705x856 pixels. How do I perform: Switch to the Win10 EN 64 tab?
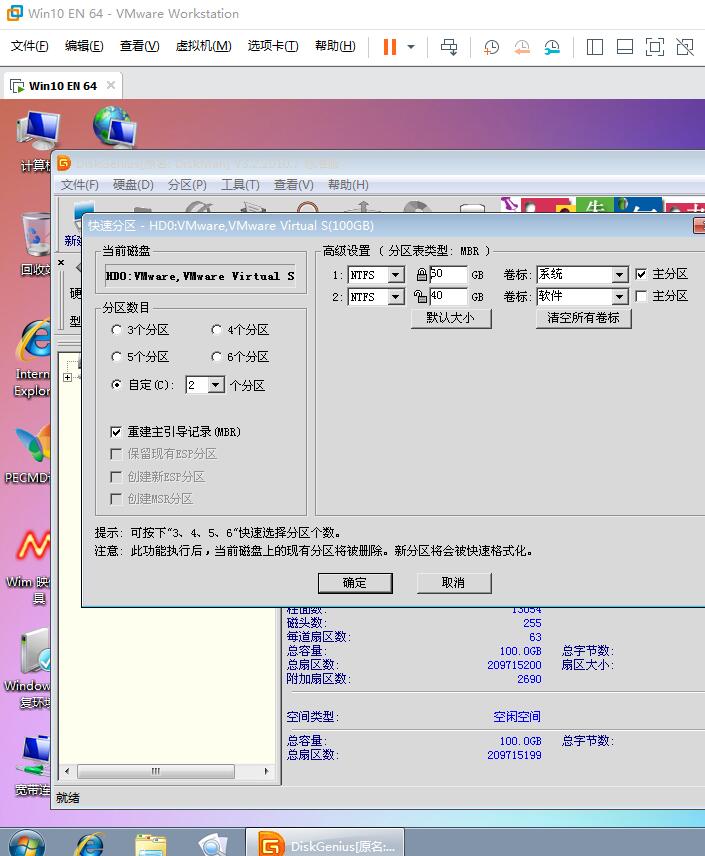pos(62,86)
